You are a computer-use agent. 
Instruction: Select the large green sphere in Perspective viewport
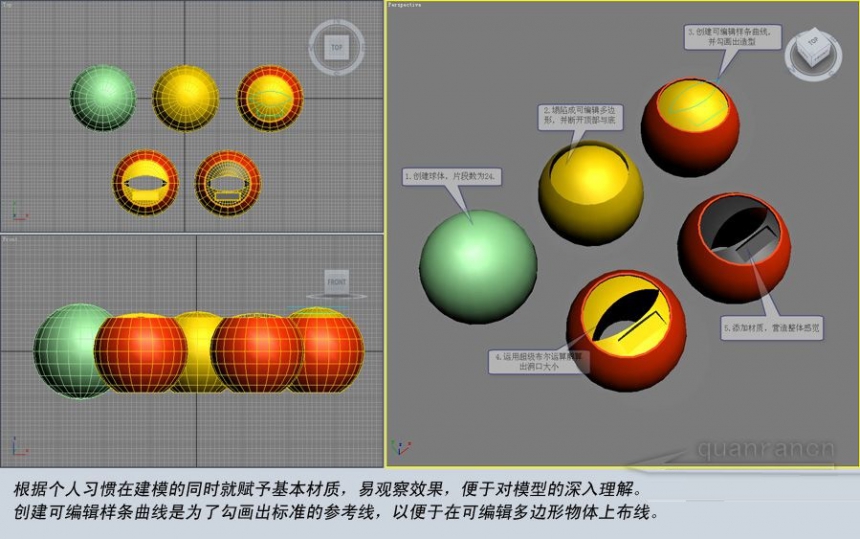[478, 267]
